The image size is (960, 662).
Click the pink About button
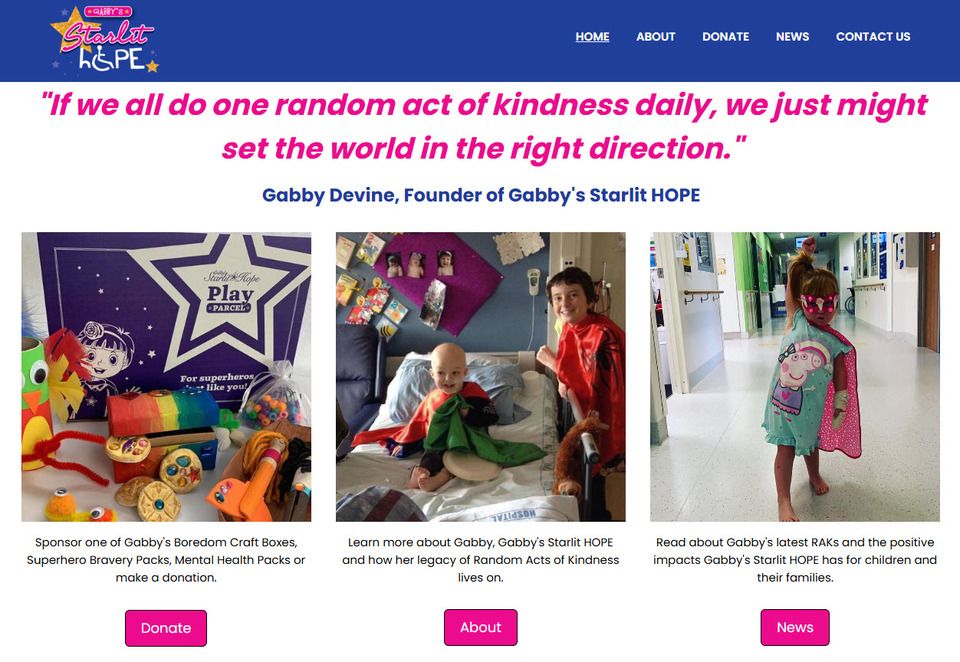click(x=481, y=627)
